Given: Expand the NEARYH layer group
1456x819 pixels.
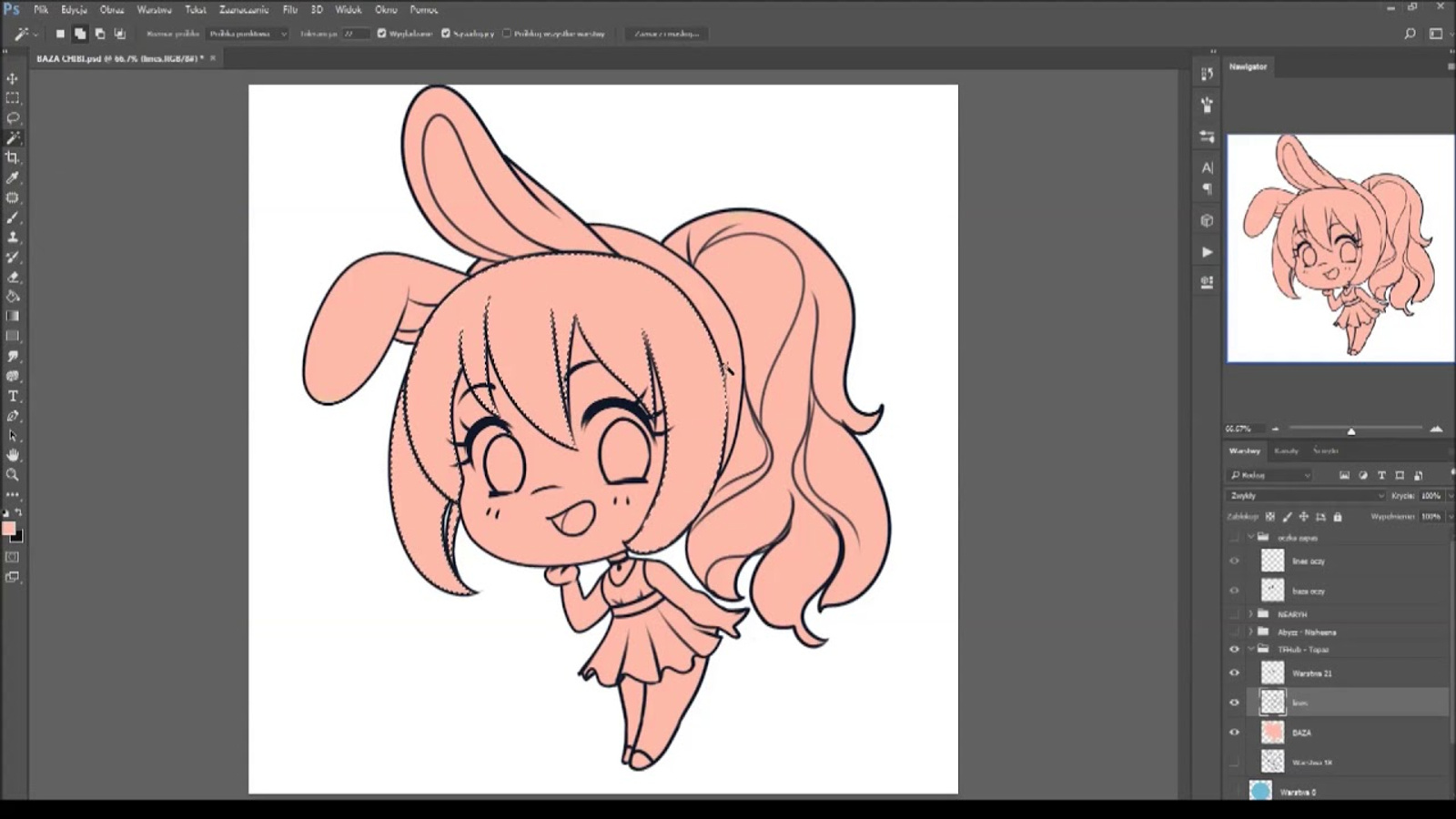Looking at the screenshot, I should tap(1250, 614).
